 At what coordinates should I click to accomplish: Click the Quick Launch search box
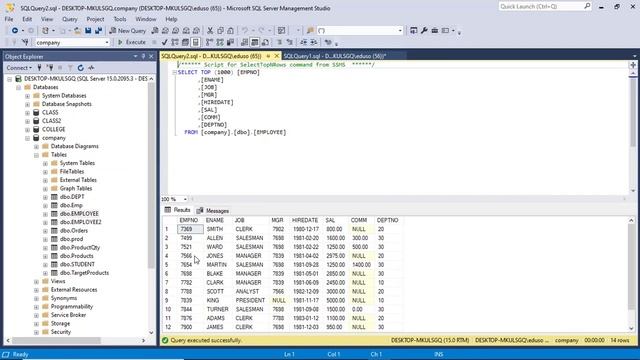click(544, 7)
